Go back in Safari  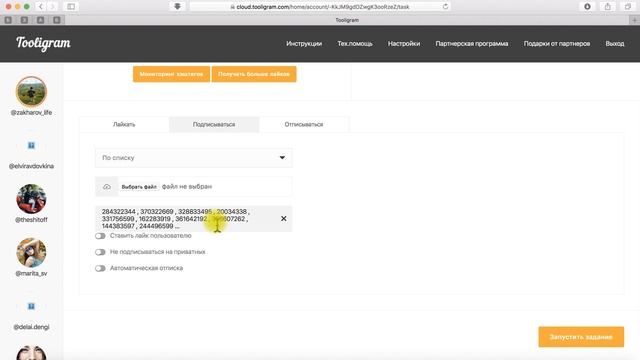tap(41, 7)
